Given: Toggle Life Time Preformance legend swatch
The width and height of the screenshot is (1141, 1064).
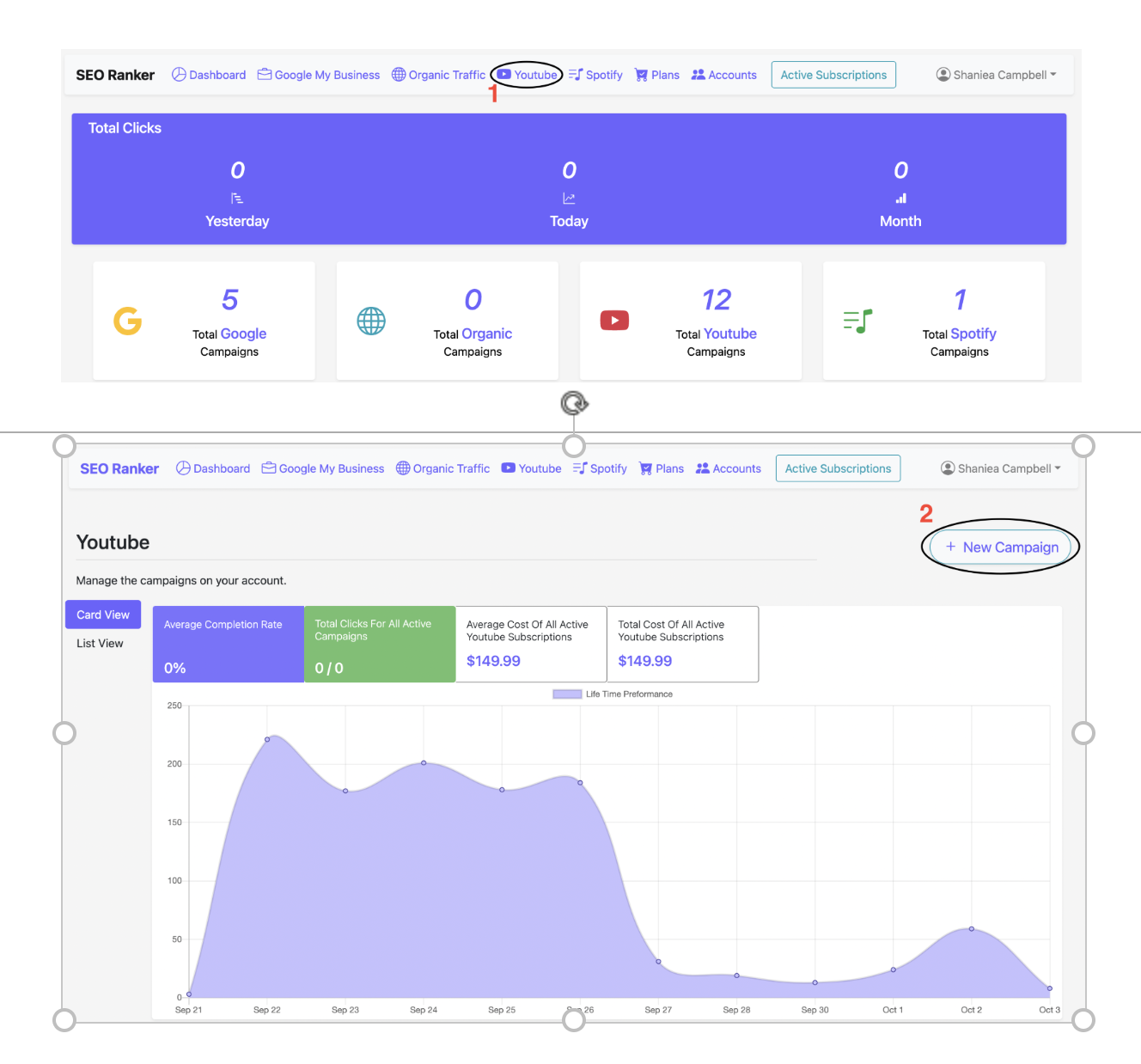Looking at the screenshot, I should [x=567, y=694].
